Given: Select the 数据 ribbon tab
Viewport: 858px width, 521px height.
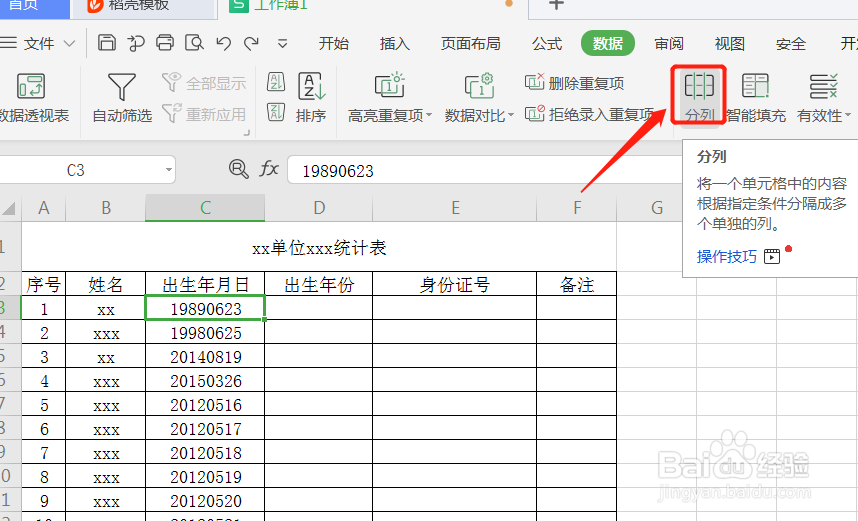Looking at the screenshot, I should point(607,43).
